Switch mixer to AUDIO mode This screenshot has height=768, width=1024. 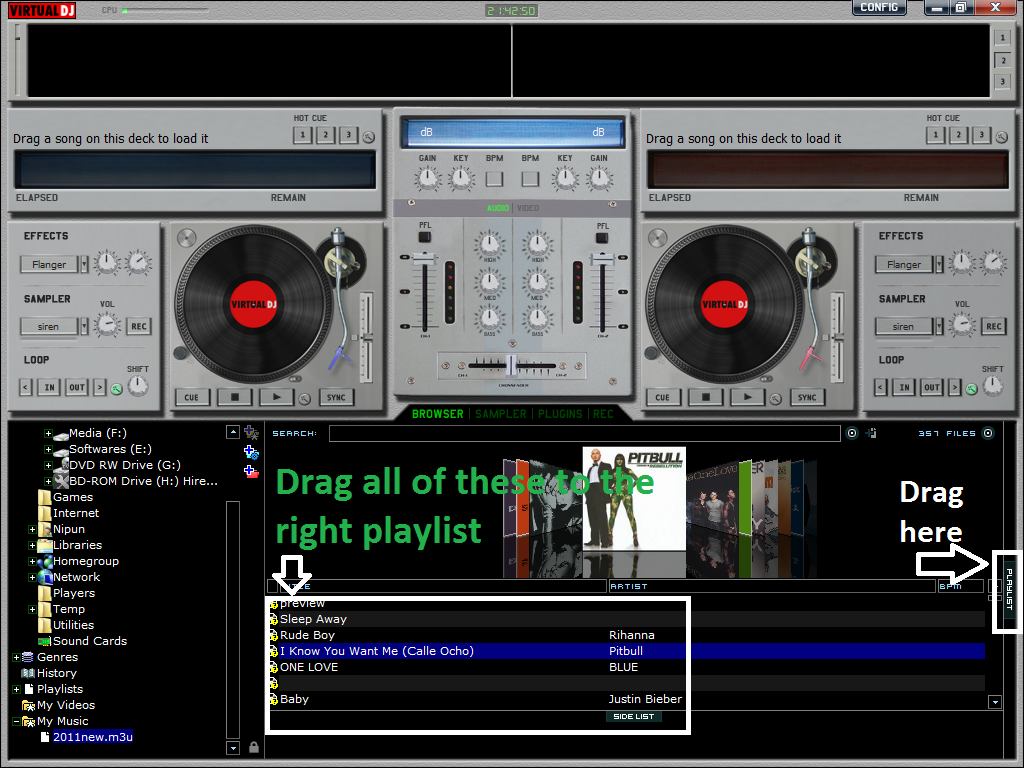tap(498, 208)
